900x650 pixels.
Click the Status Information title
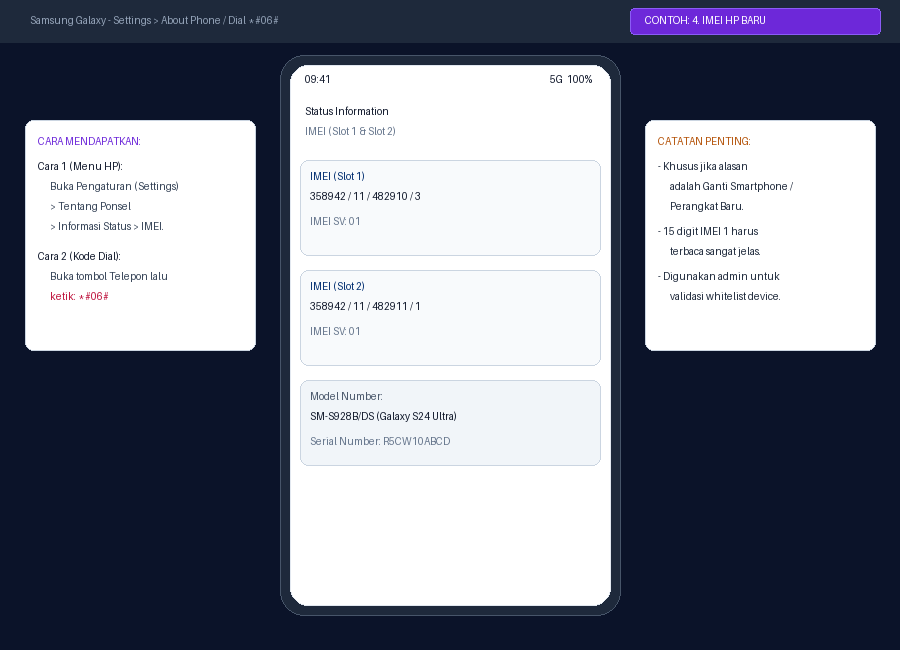point(347,111)
